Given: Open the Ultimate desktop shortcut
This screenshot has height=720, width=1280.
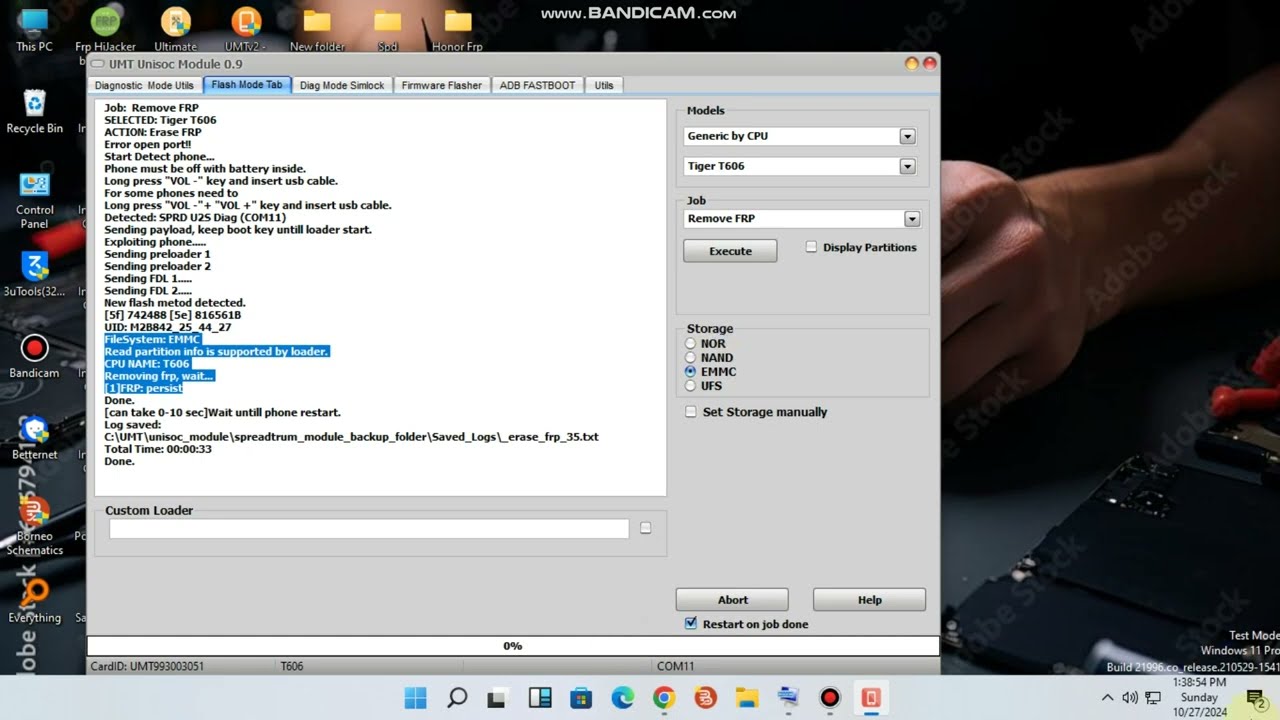Looking at the screenshot, I should coord(175,29).
